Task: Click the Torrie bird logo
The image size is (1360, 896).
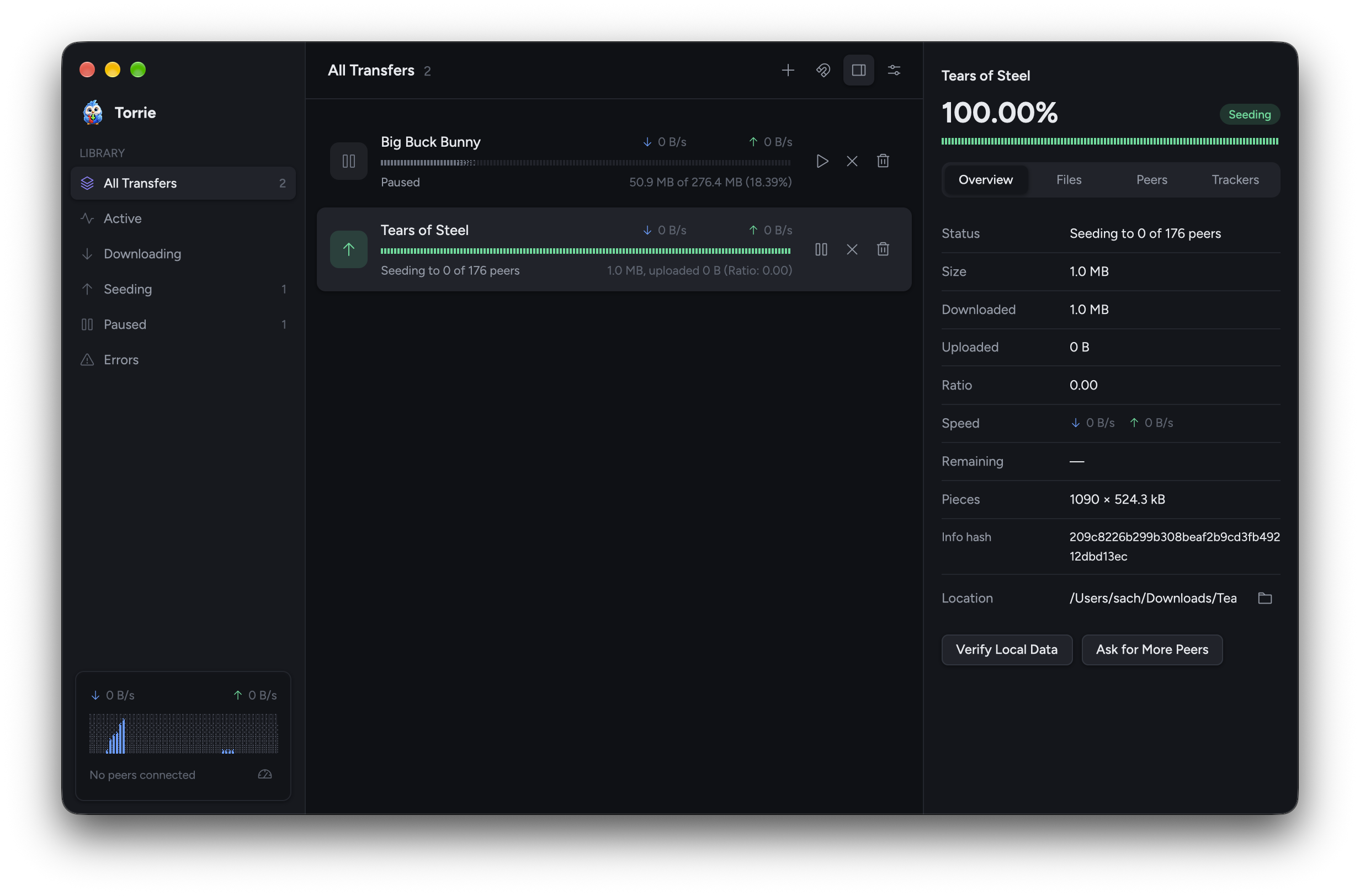Action: (93, 113)
